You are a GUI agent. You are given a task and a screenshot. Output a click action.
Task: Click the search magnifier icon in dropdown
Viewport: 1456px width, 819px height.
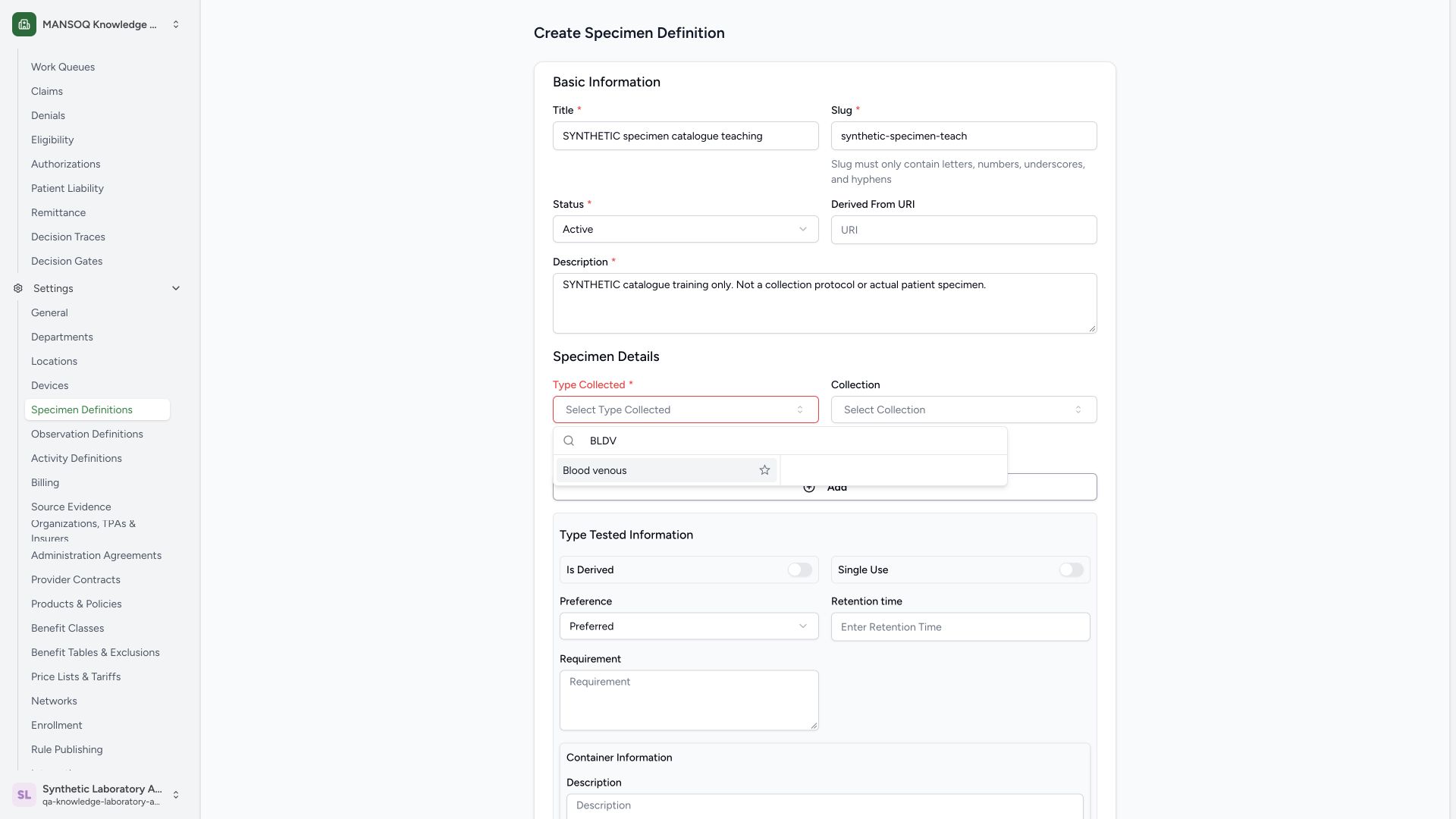(x=569, y=441)
